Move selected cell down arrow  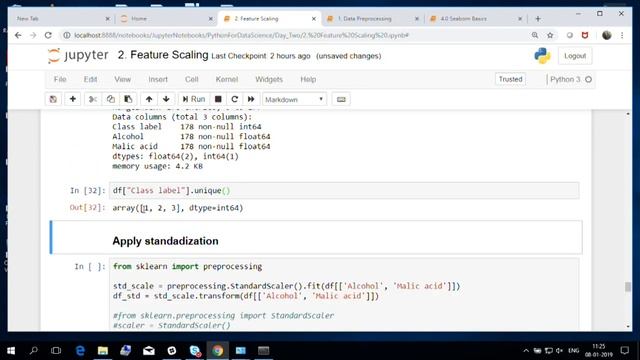pos(166,99)
